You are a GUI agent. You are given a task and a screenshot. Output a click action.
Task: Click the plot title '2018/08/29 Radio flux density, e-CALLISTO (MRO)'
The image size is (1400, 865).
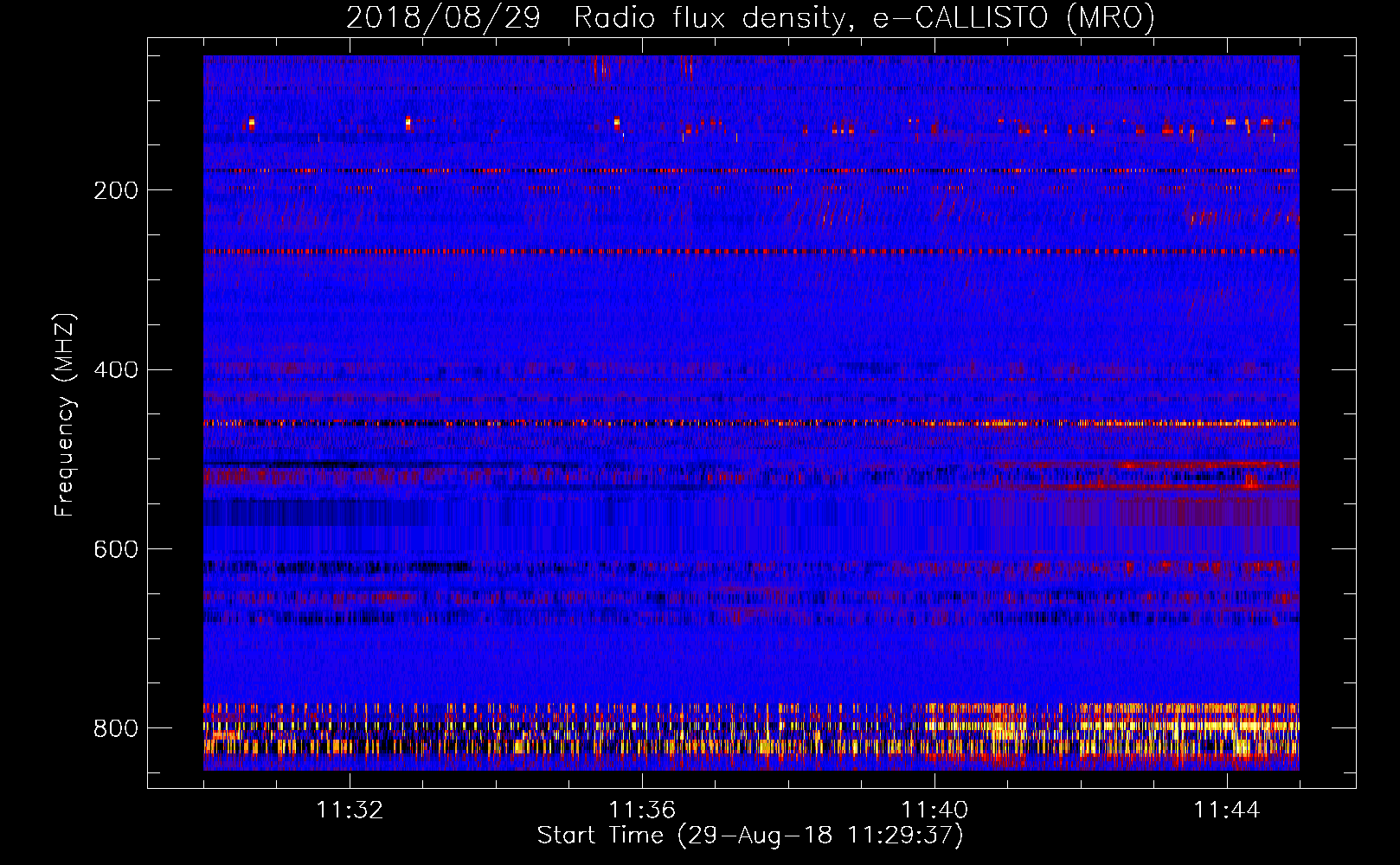750,18
